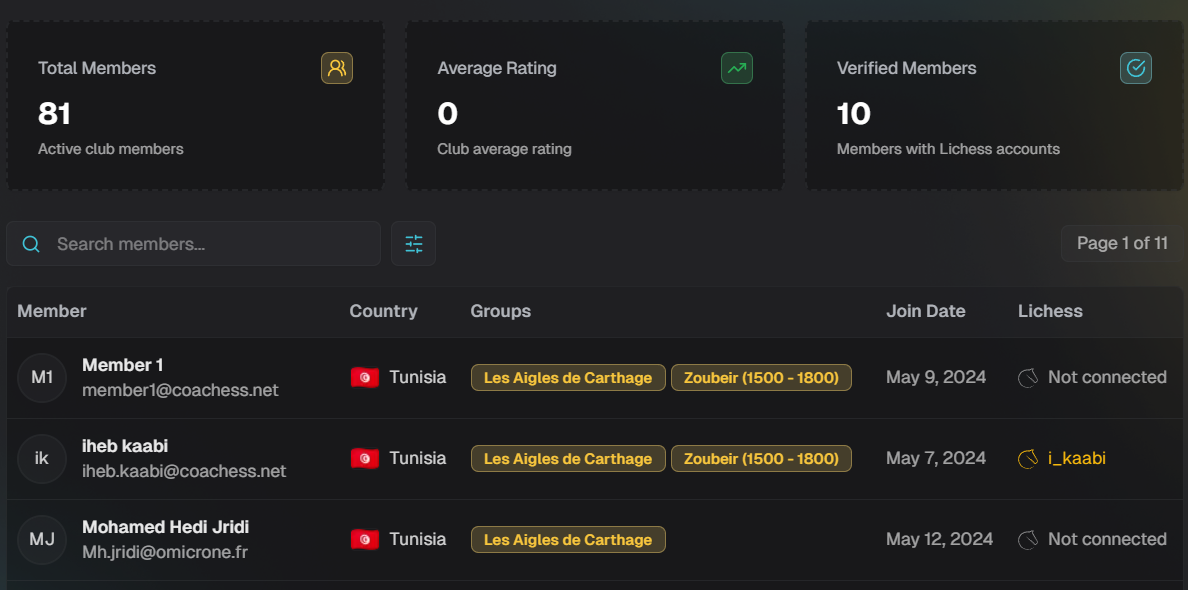Click Zoubeir (1500 - 1800) tag for Member 1
This screenshot has width=1188, height=590.
coord(761,377)
